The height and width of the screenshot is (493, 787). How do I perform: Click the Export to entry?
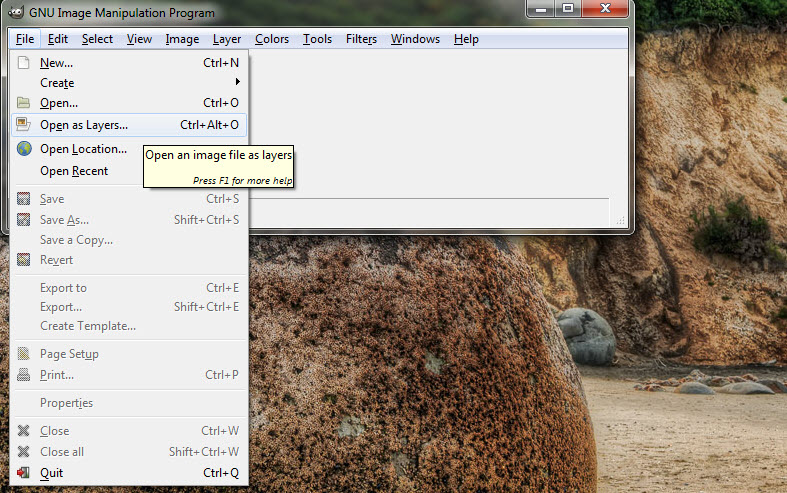point(129,288)
